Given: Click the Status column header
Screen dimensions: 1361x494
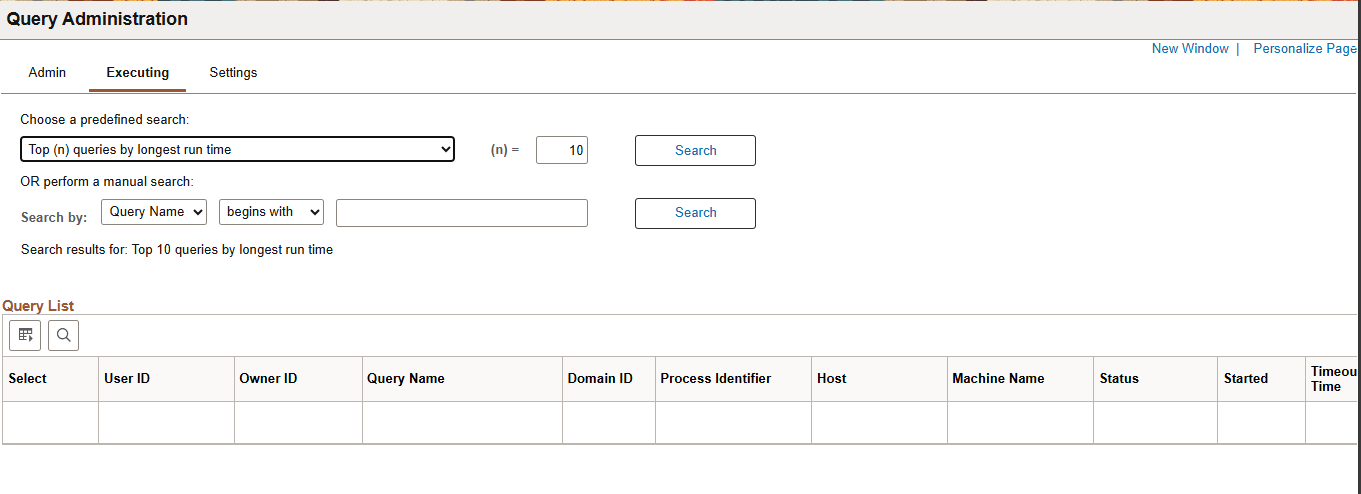Looking at the screenshot, I should point(1119,379).
